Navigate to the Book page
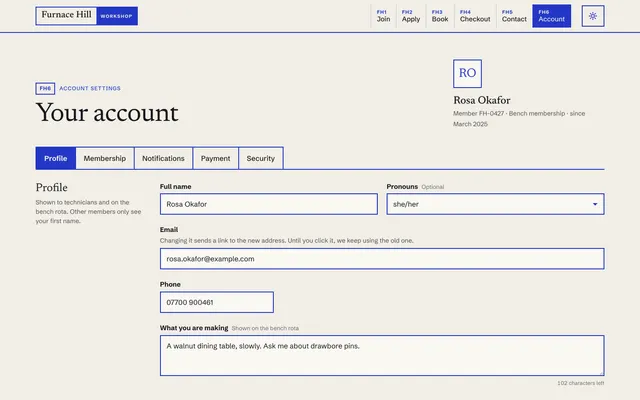This screenshot has width=640, height=400. pos(440,16)
